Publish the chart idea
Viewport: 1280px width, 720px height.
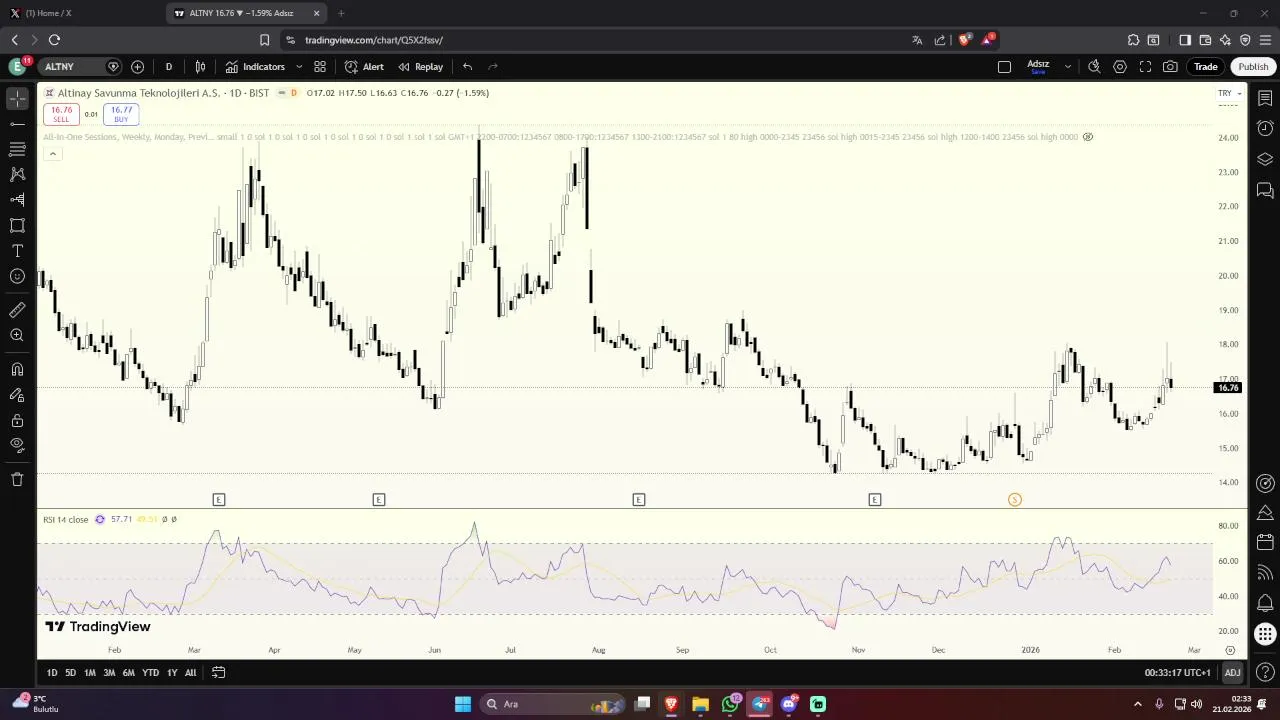1253,67
